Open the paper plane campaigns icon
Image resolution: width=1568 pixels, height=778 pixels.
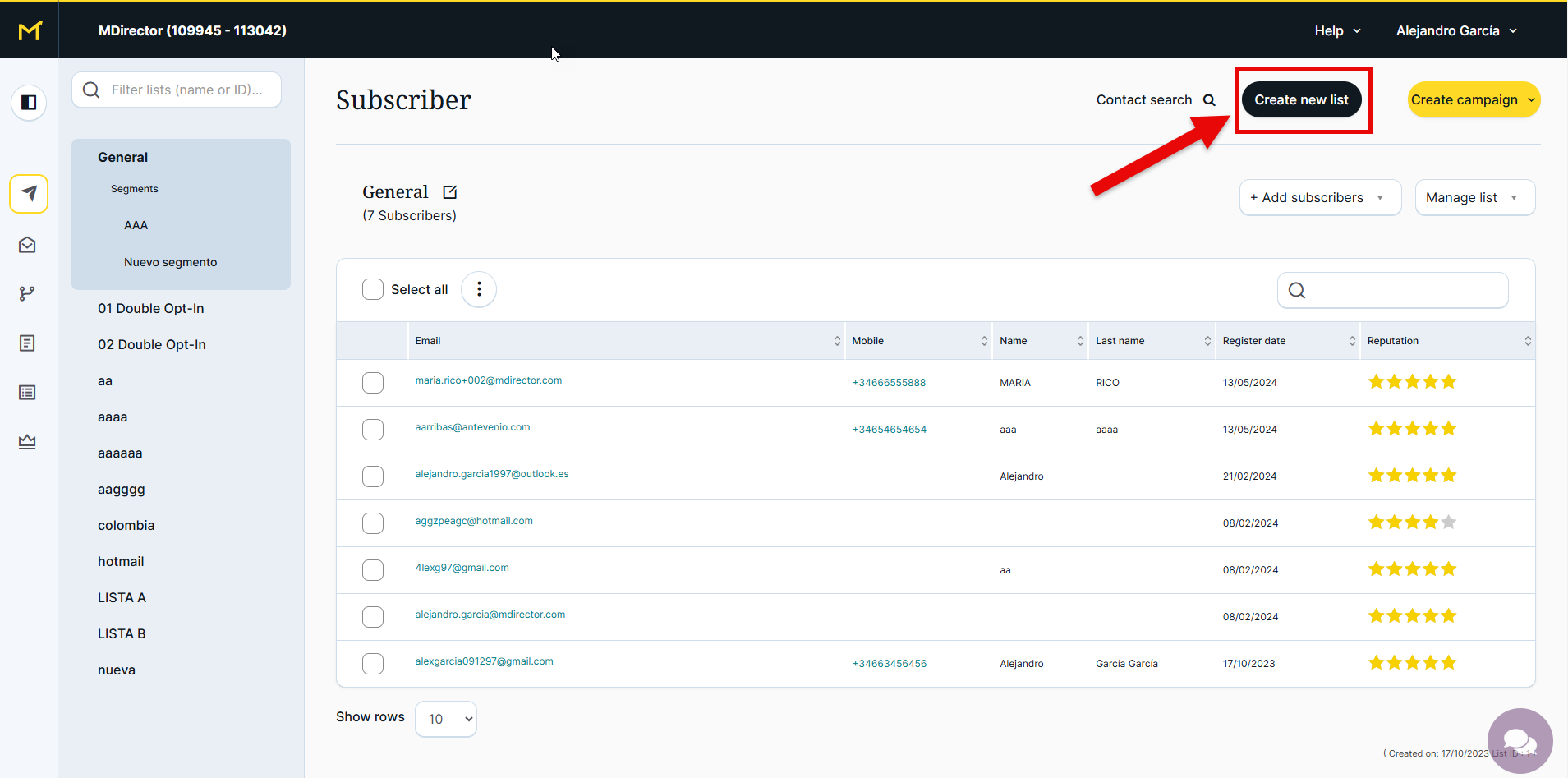click(29, 194)
